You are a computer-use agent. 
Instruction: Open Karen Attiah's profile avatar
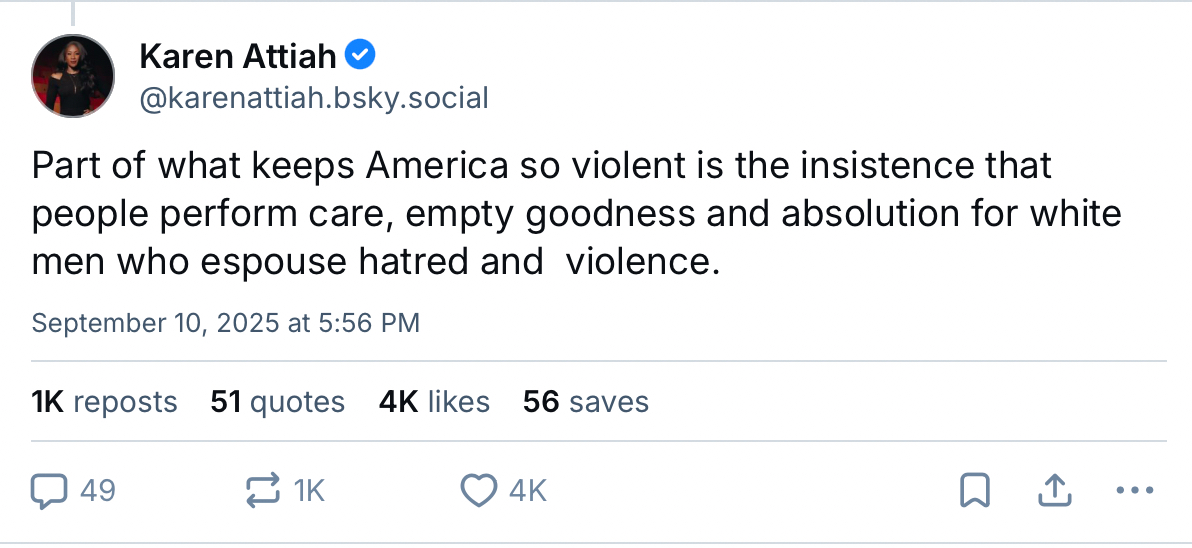(x=73, y=76)
